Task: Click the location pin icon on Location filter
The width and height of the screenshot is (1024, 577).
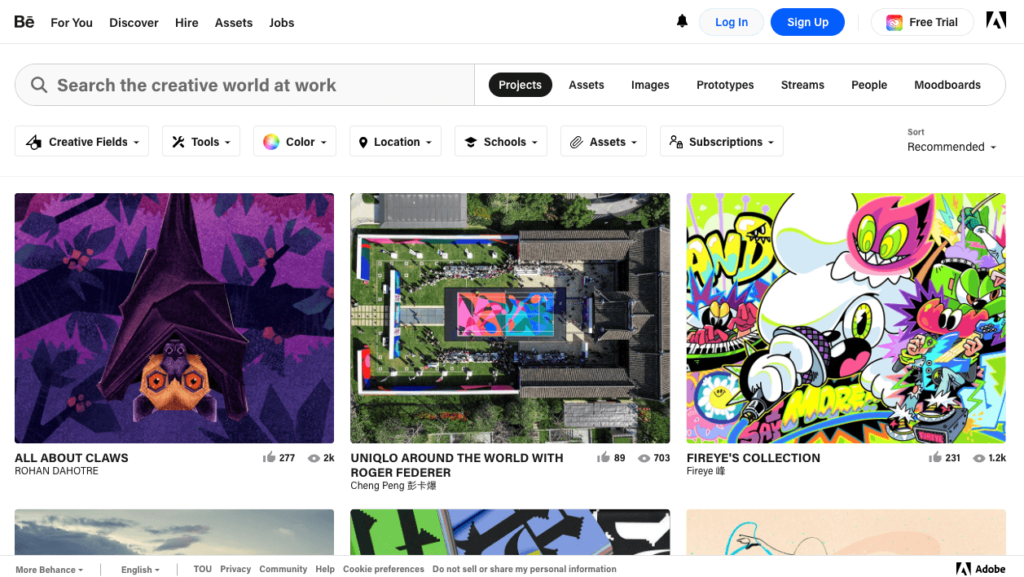Action: pos(364,141)
